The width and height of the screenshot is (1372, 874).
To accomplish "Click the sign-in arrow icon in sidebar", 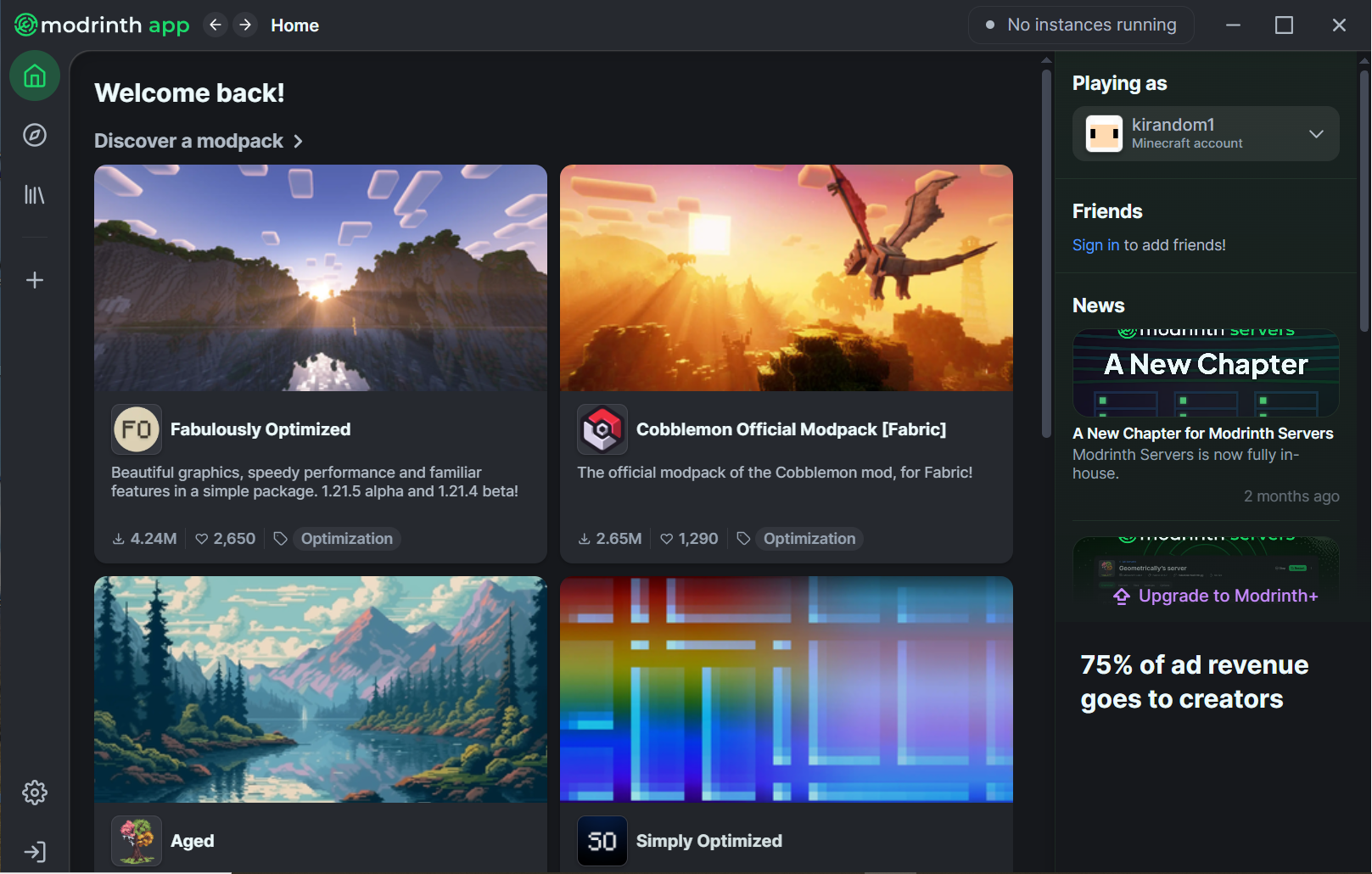I will [34, 851].
